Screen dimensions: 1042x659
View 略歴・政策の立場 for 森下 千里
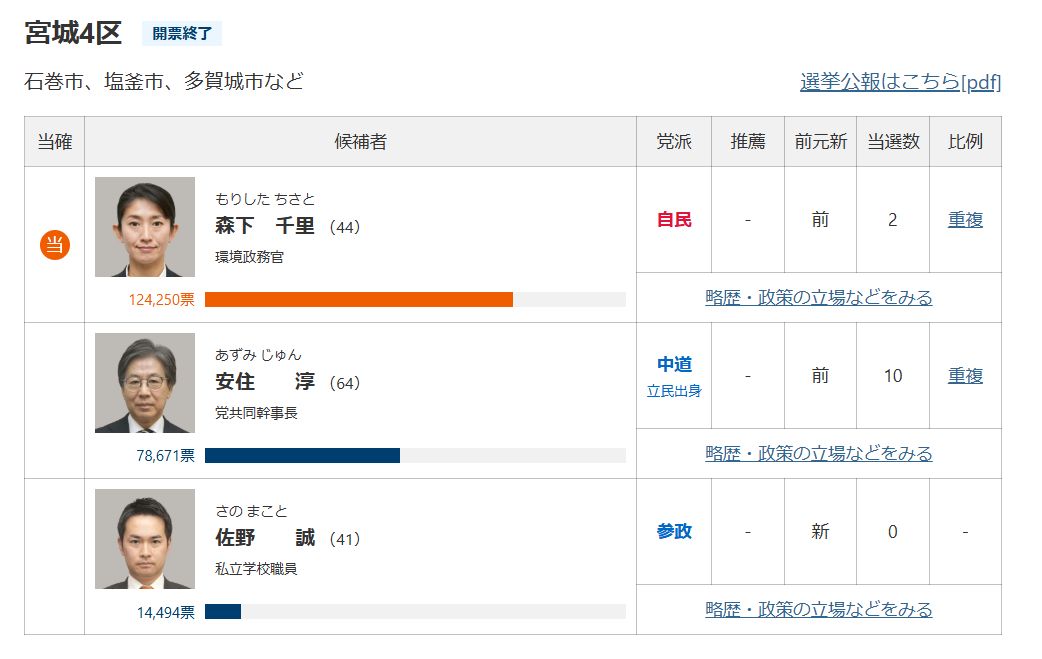click(818, 298)
